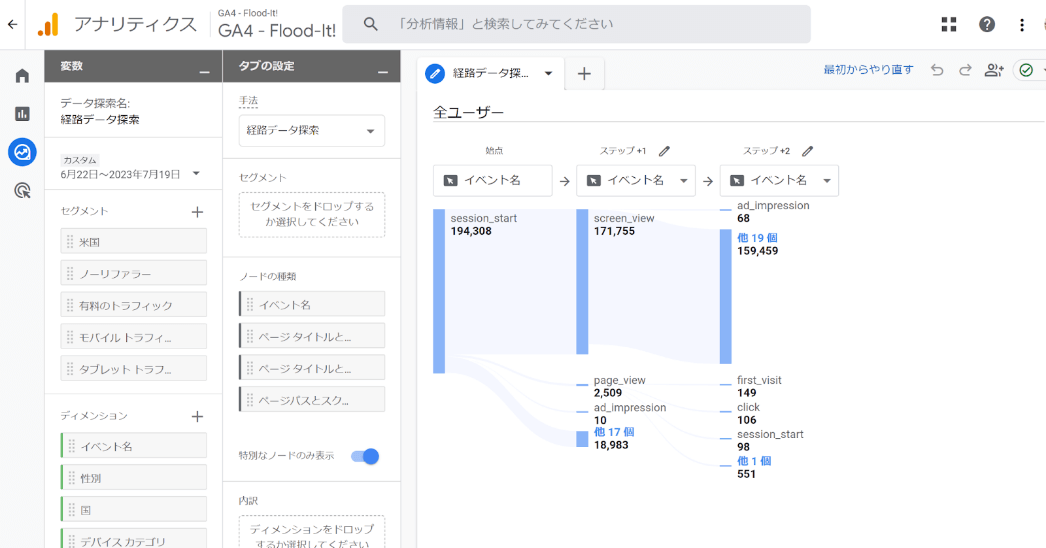
Task: Select the タブレット トラフ... segment
Action: 133,368
